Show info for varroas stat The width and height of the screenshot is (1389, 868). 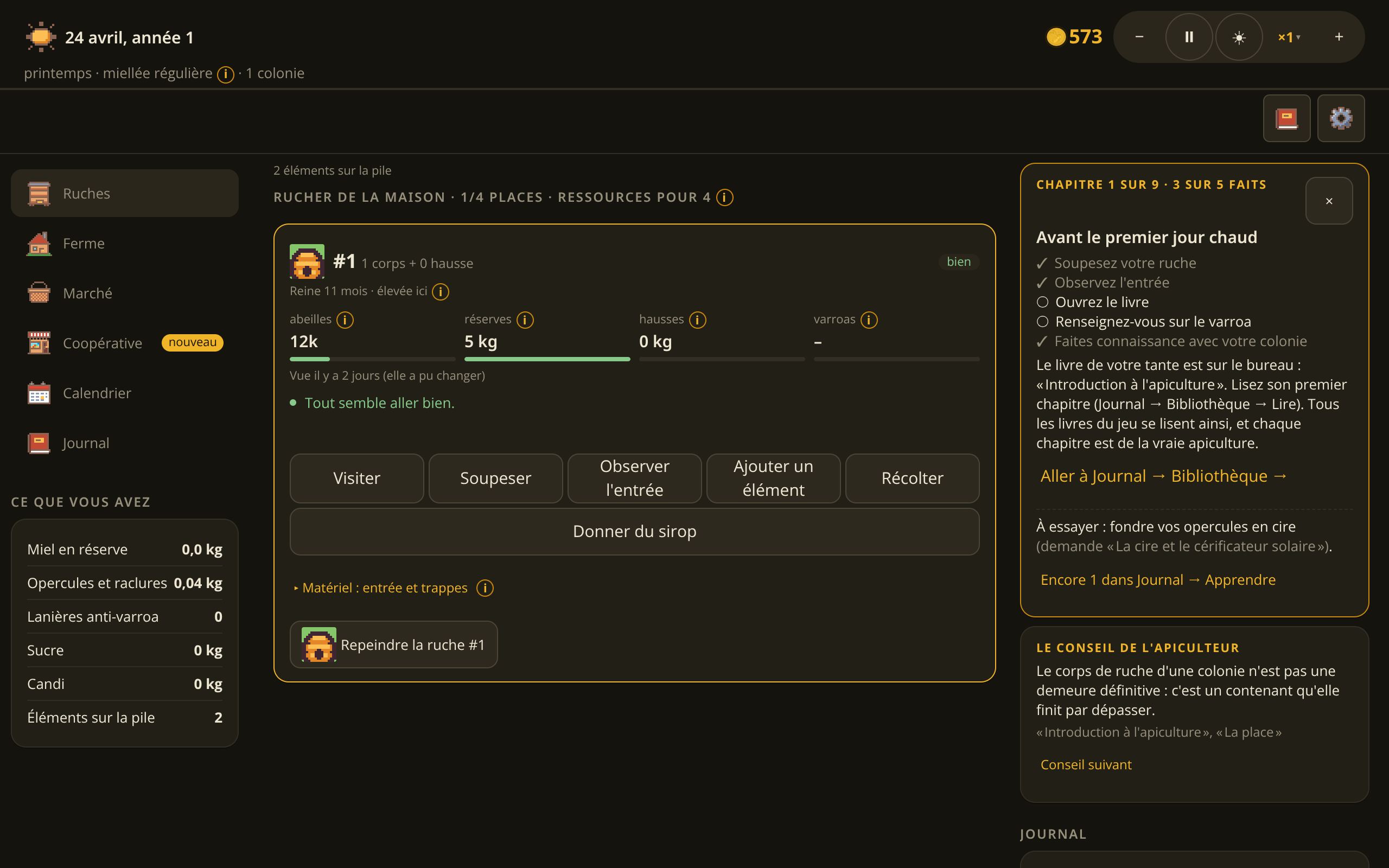coord(869,320)
